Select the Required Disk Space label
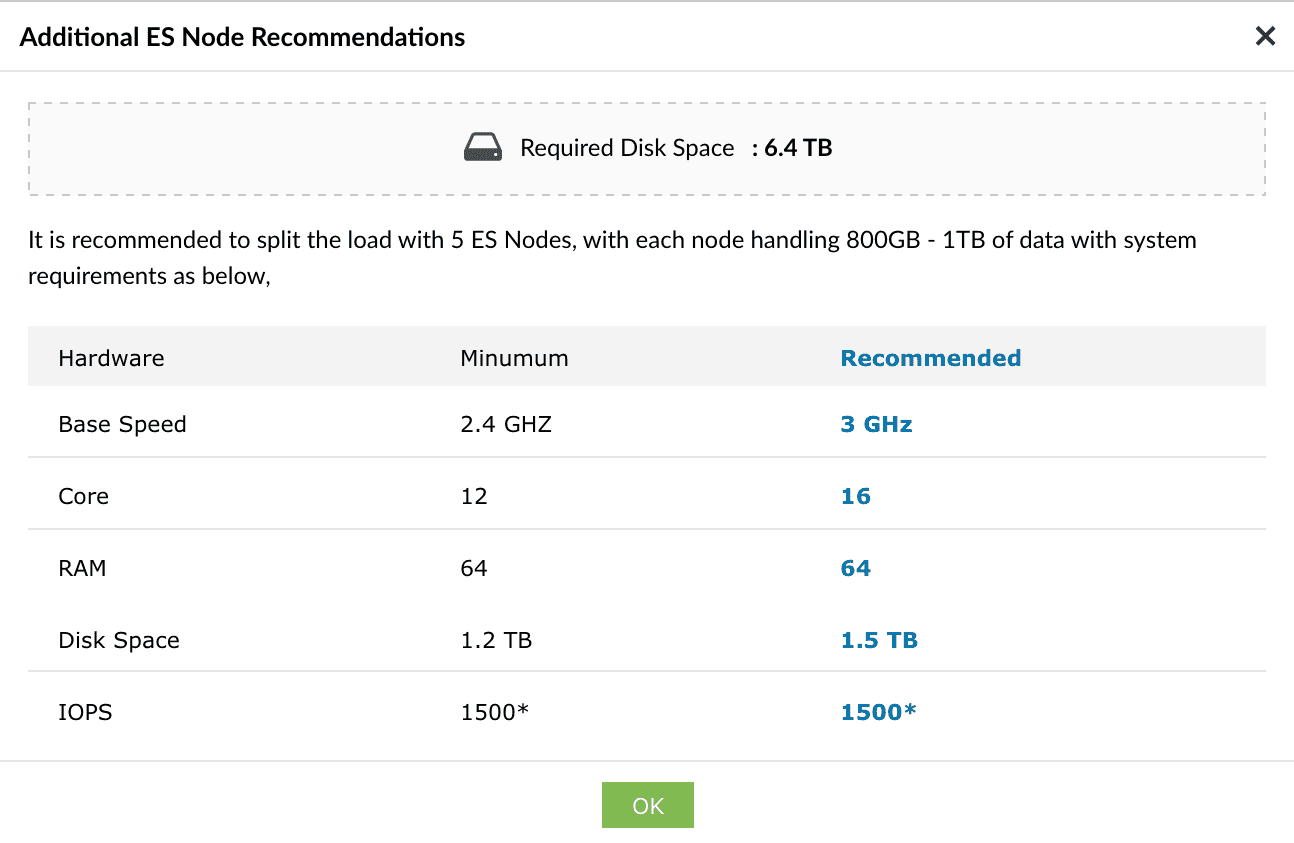The height and width of the screenshot is (843, 1294). (627, 149)
